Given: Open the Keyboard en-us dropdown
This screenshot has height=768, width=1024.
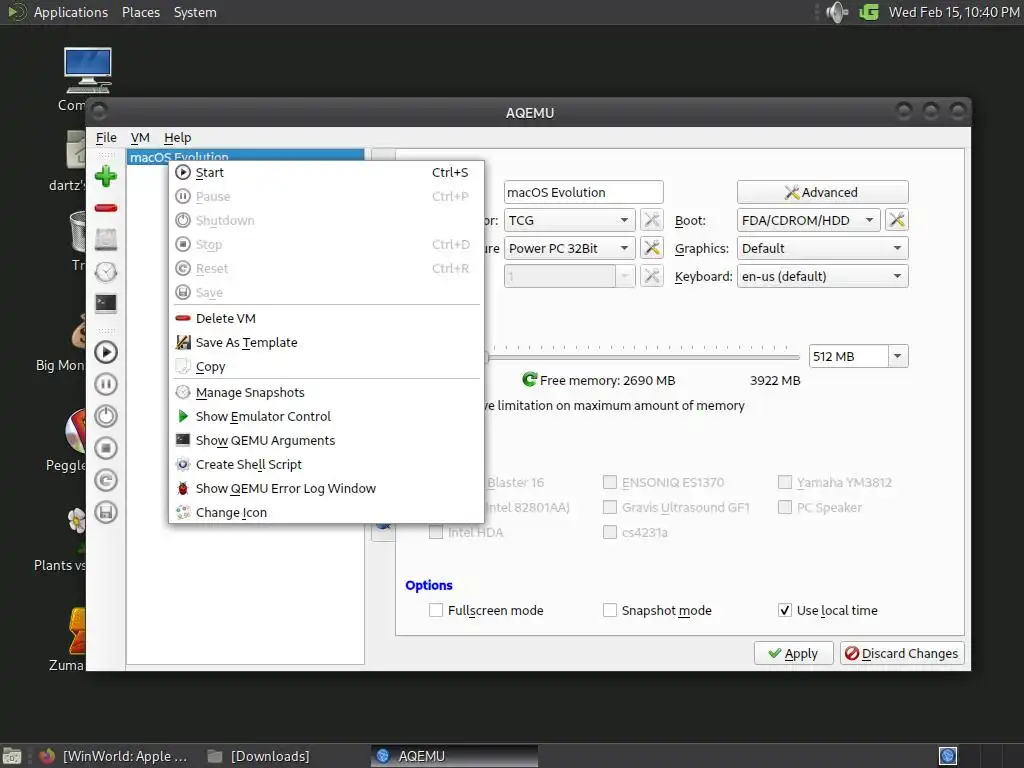Looking at the screenshot, I should click(822, 276).
